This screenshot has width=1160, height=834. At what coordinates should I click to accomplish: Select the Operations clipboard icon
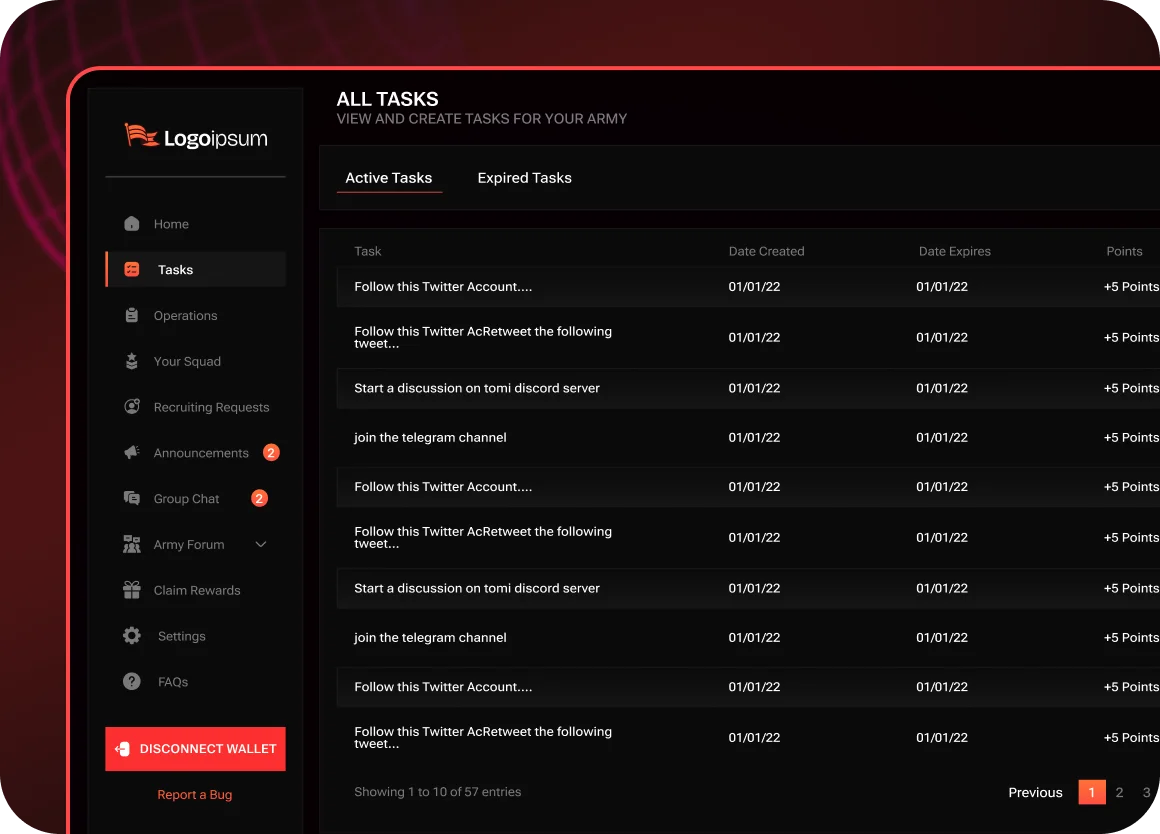pyautogui.click(x=131, y=315)
